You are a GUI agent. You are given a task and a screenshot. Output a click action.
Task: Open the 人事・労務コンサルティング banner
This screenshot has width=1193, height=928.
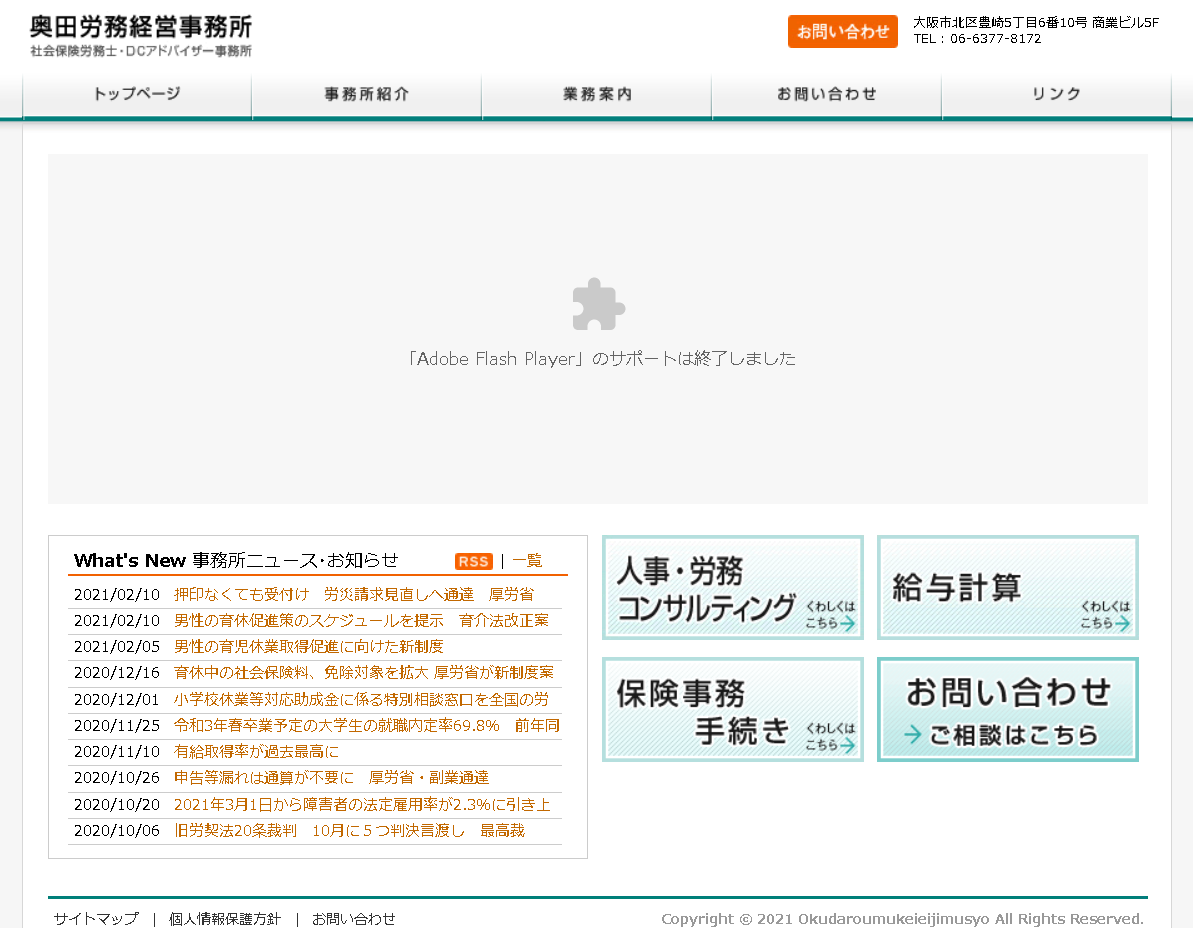click(x=732, y=587)
